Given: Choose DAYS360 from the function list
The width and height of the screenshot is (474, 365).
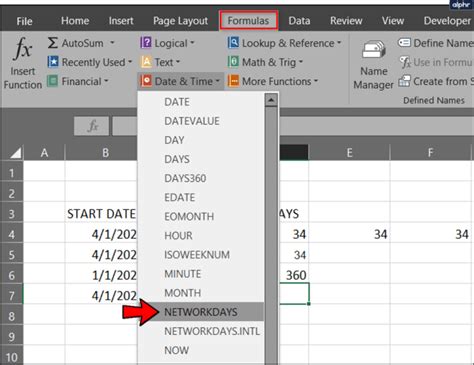Looking at the screenshot, I should [x=201, y=178].
